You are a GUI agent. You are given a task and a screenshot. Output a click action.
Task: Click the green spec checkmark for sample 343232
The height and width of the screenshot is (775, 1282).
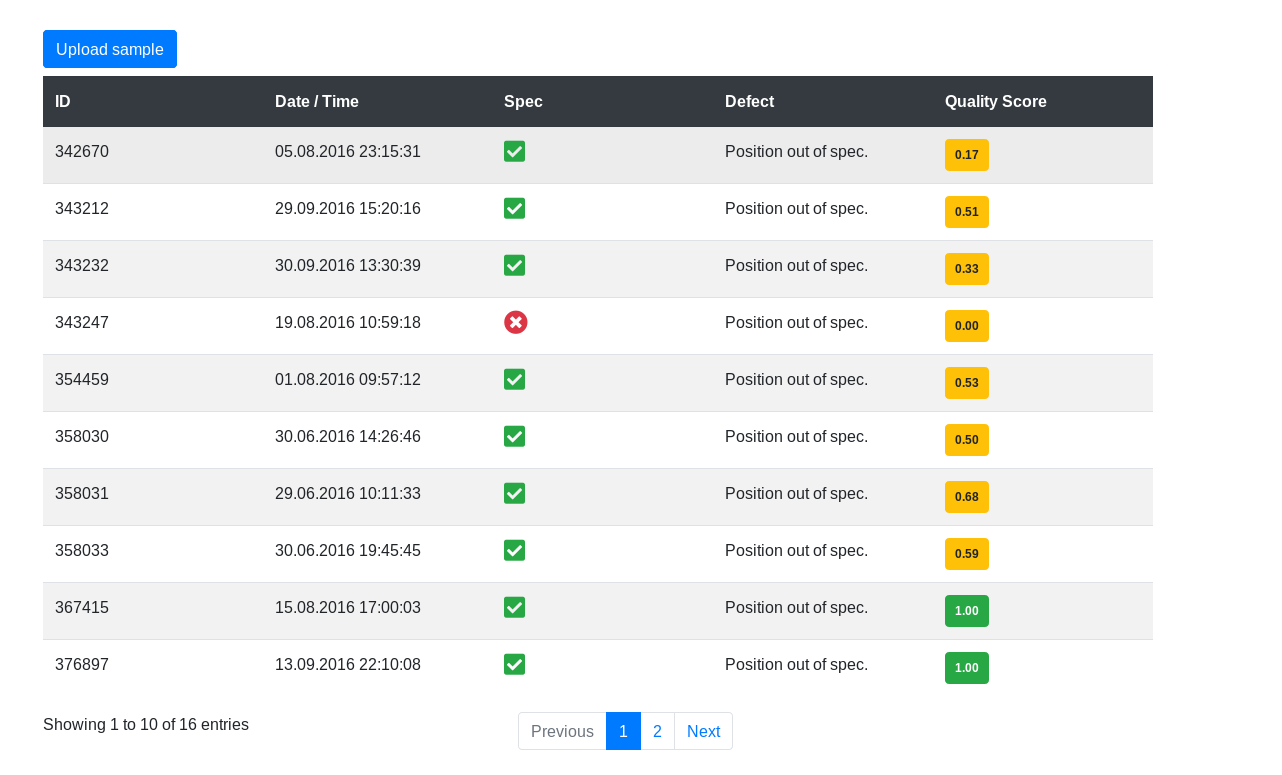tap(515, 266)
